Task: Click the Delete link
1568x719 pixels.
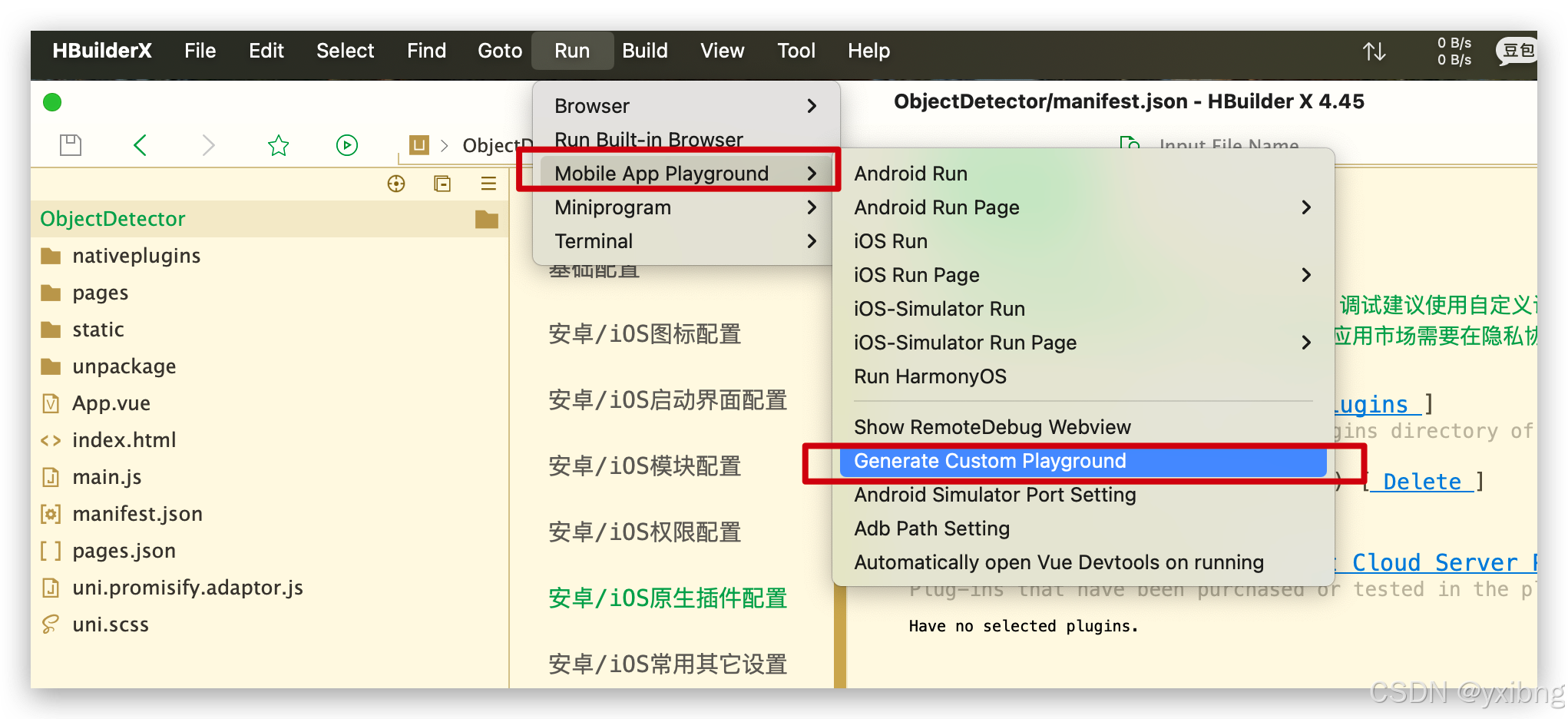Action: pos(1422,482)
